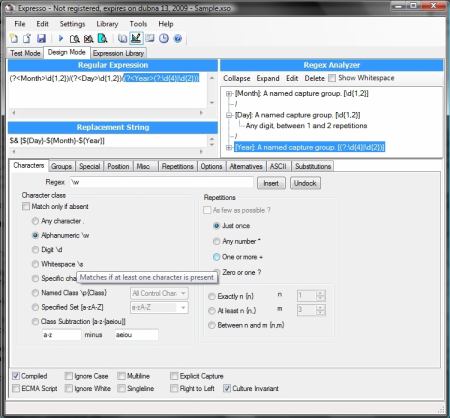Click the Expresso app icon in the title bar

click(x=11, y=7)
